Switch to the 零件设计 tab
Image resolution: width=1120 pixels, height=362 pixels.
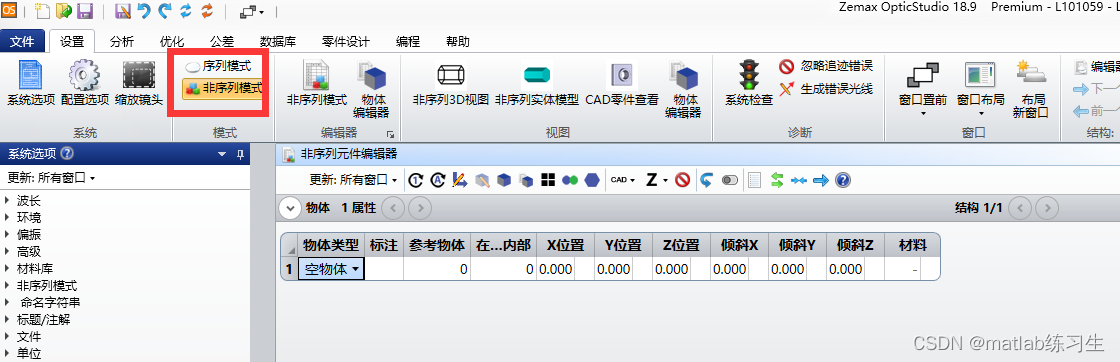tap(346, 41)
